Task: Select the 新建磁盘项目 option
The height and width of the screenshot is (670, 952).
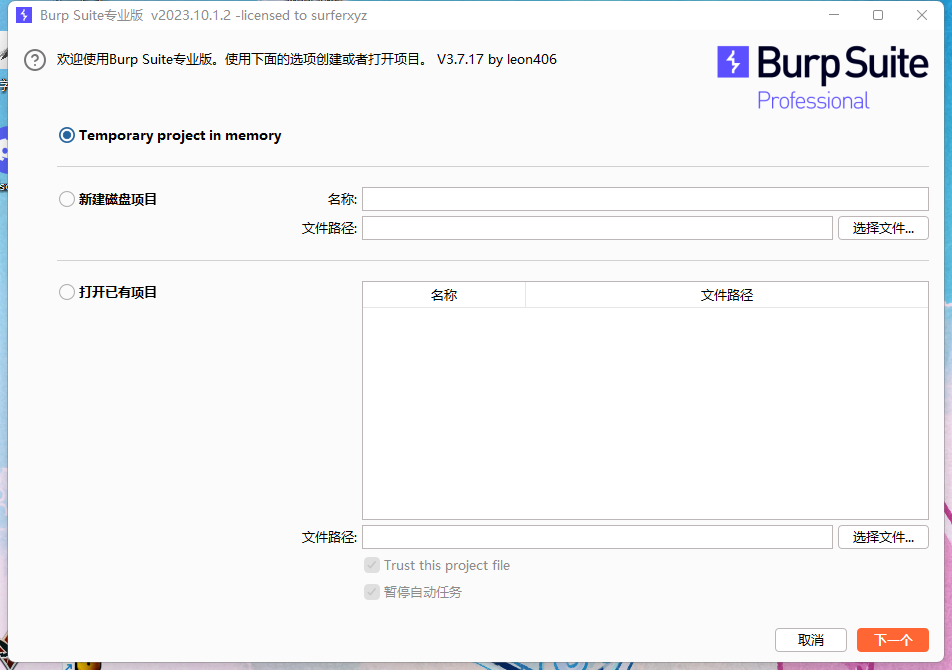Action: pos(66,199)
